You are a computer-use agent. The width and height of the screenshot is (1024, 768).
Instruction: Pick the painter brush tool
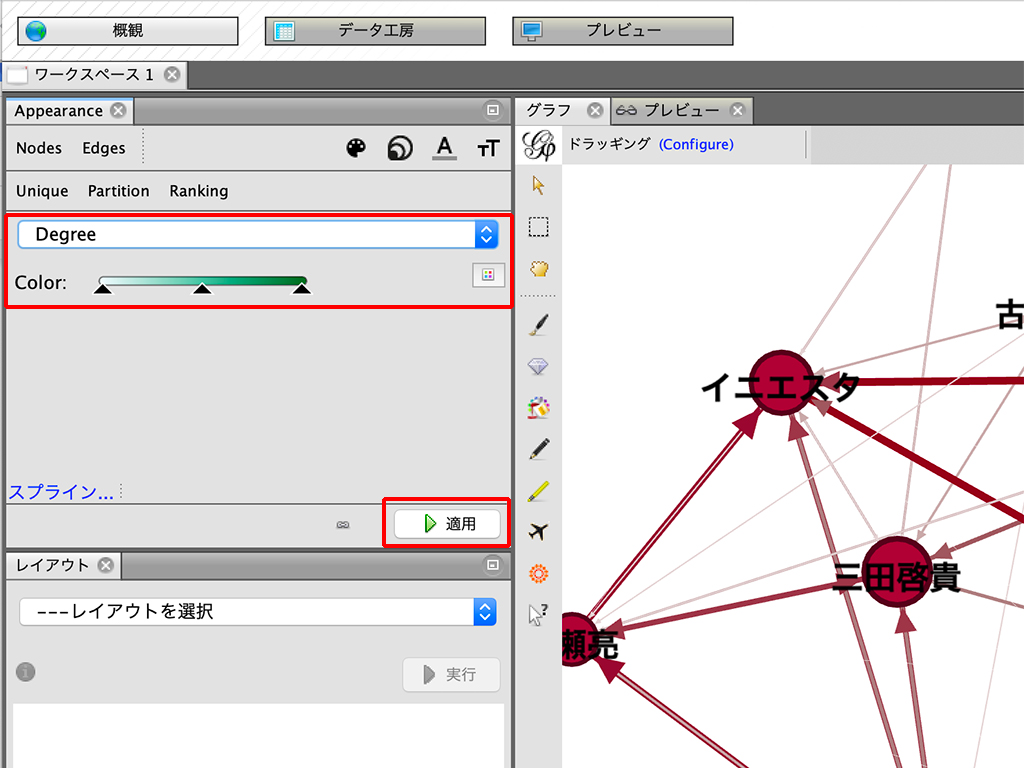tap(539, 324)
